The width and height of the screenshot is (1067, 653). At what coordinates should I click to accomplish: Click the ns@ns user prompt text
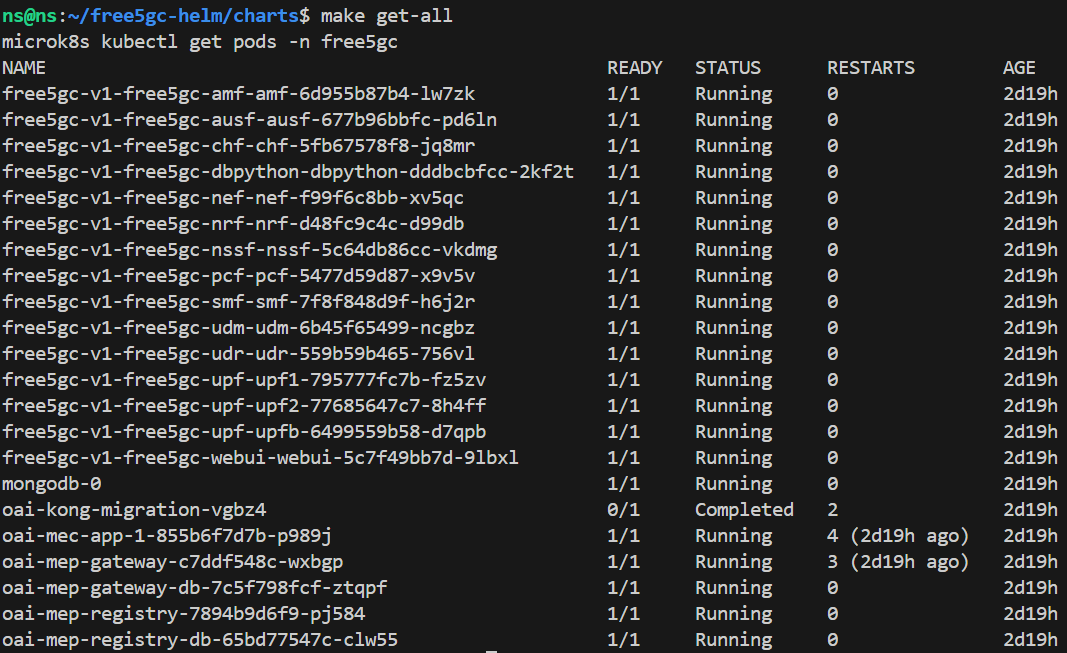pyautogui.click(x=29, y=16)
